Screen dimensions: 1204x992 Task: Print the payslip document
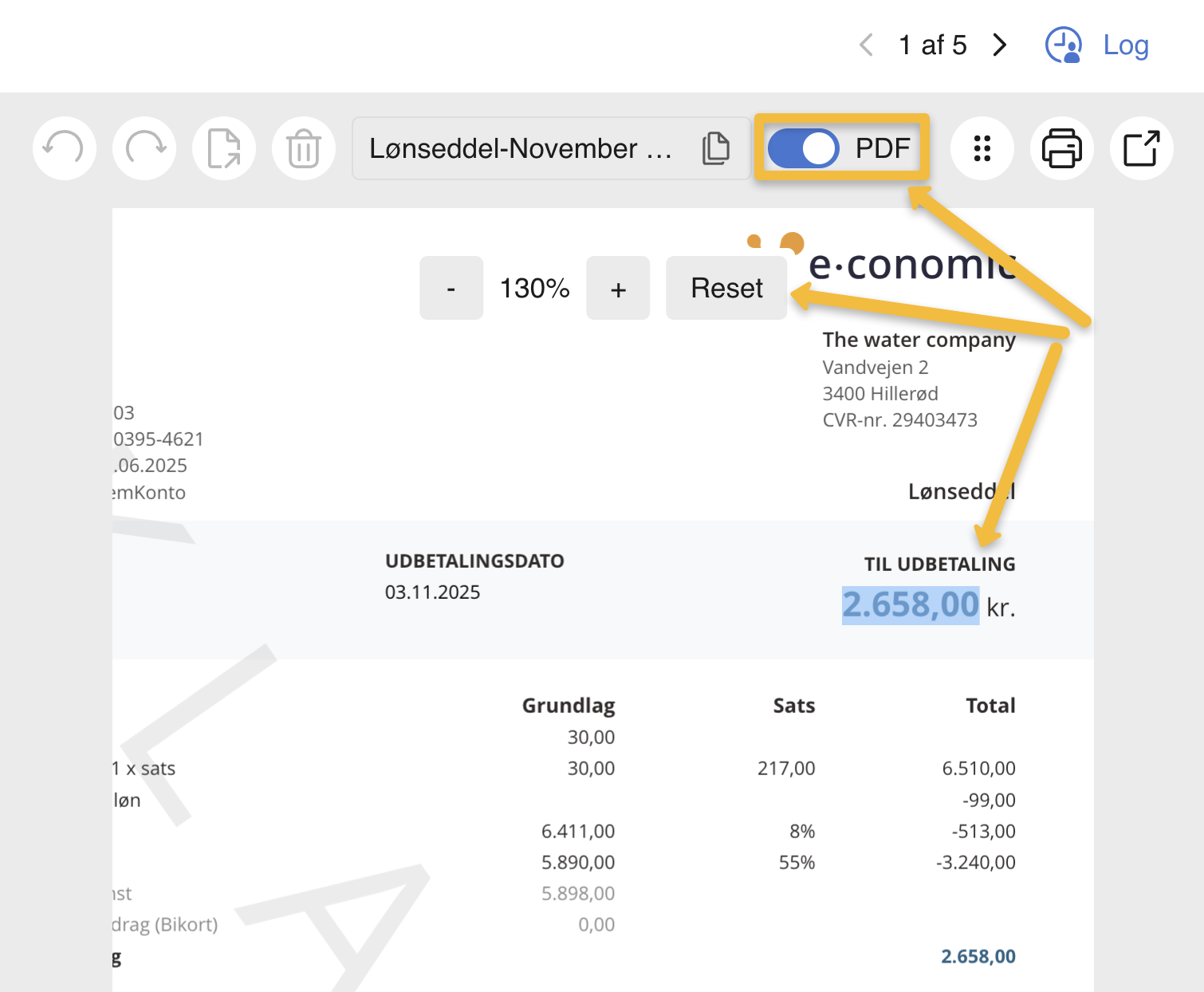1061,148
